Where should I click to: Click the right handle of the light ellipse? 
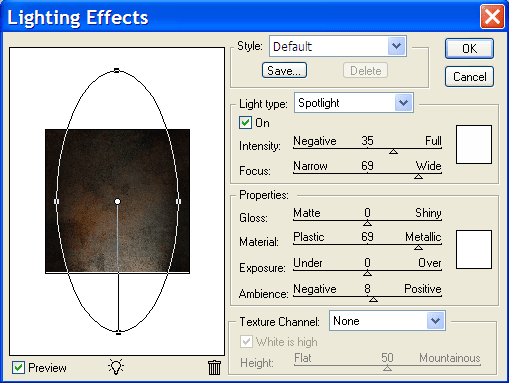[178, 201]
